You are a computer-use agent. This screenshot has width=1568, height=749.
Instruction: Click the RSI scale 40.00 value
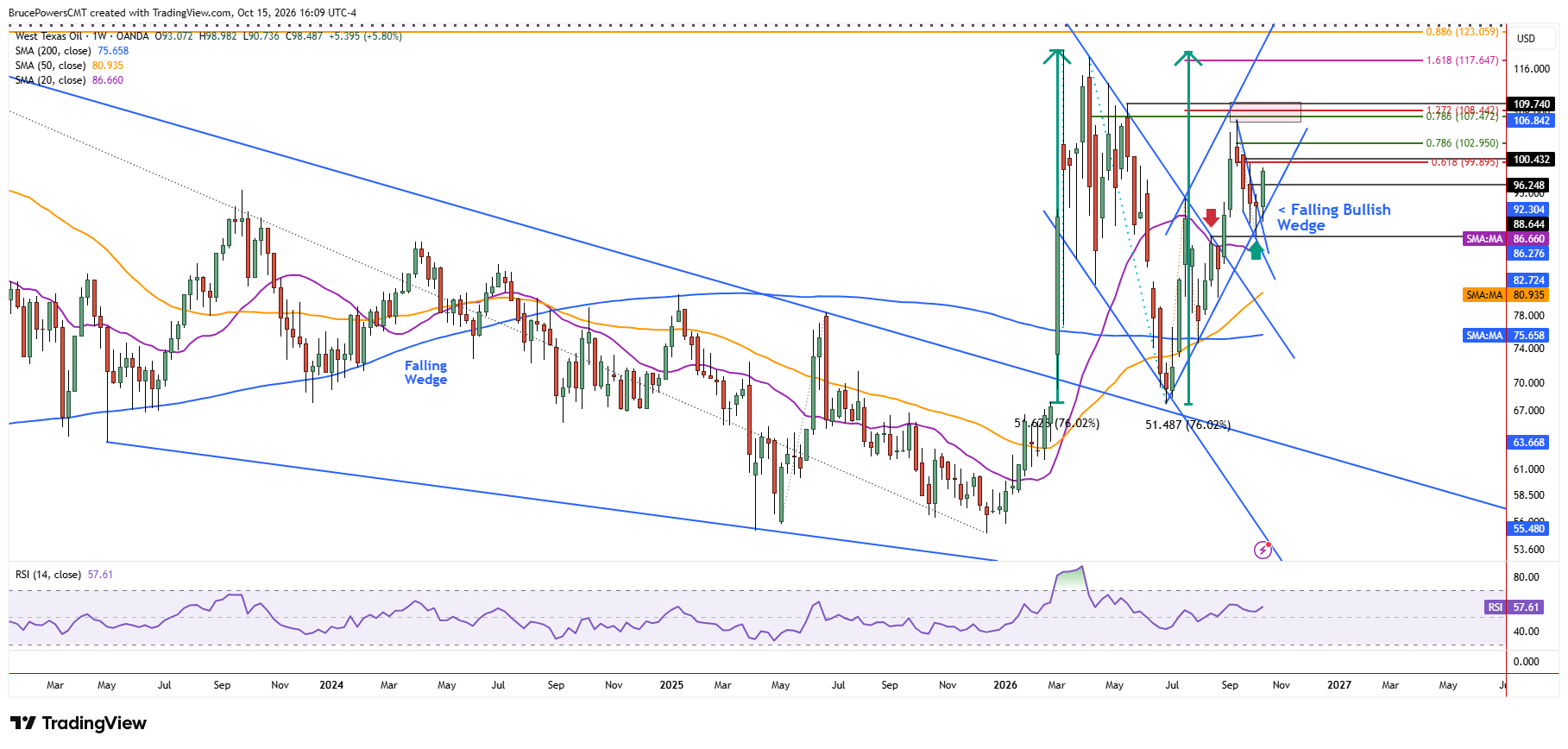point(1527,632)
